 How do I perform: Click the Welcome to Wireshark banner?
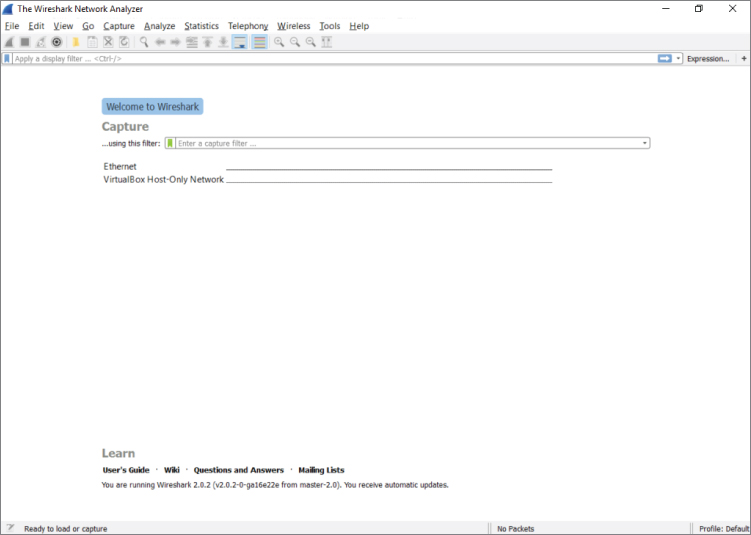152,106
